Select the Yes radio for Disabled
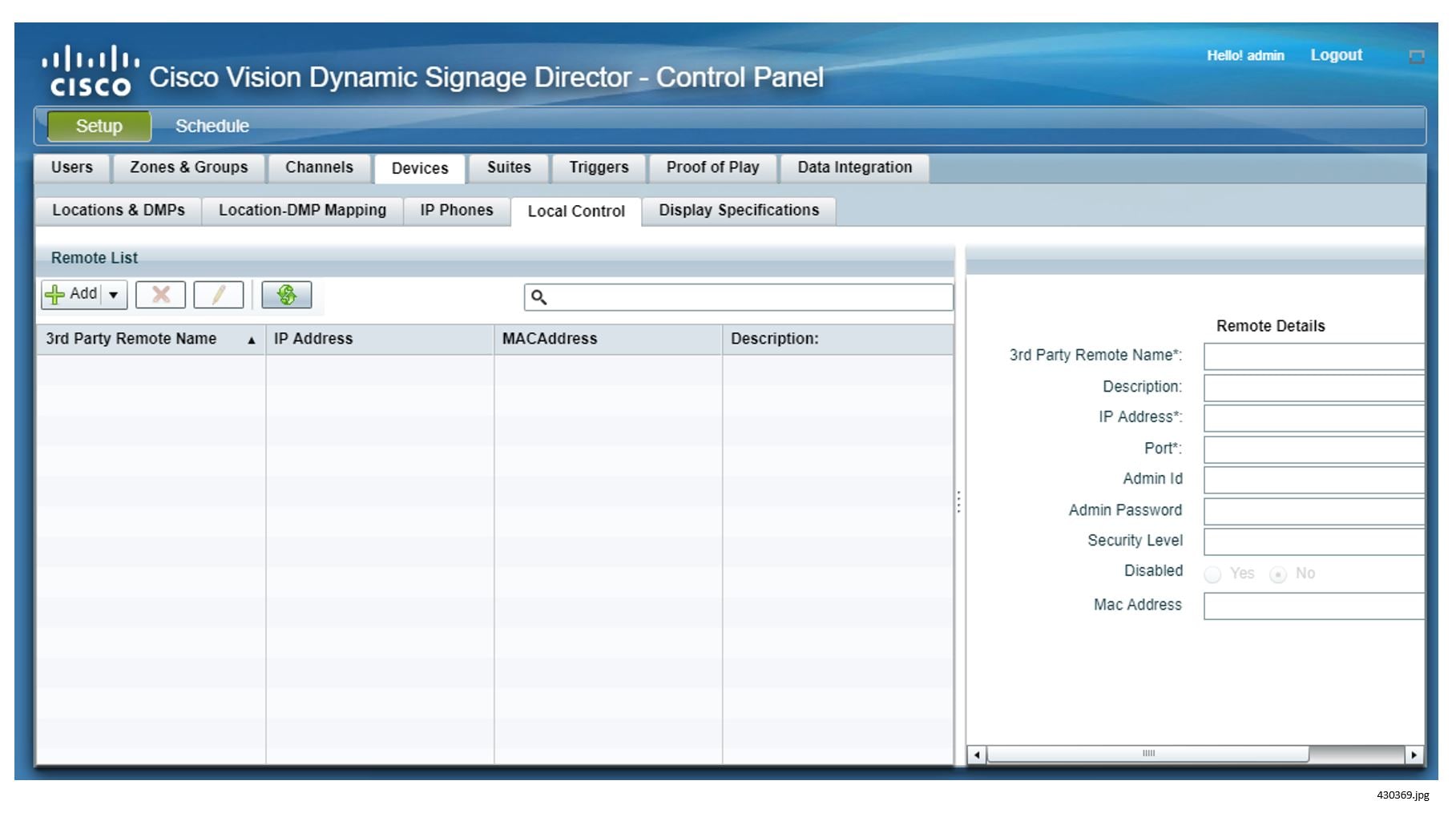The height and width of the screenshot is (813, 1456). click(x=1213, y=574)
